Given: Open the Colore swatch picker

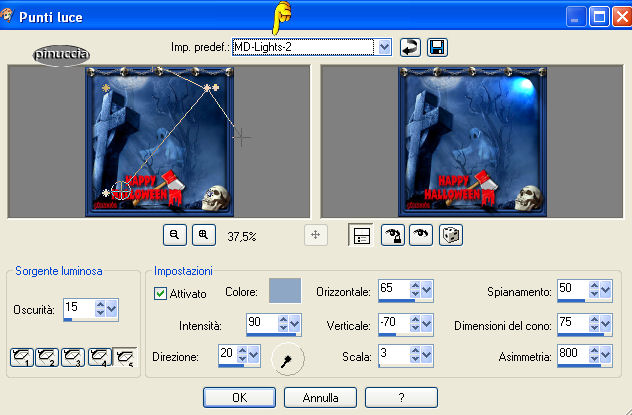Looking at the screenshot, I should pos(285,290).
